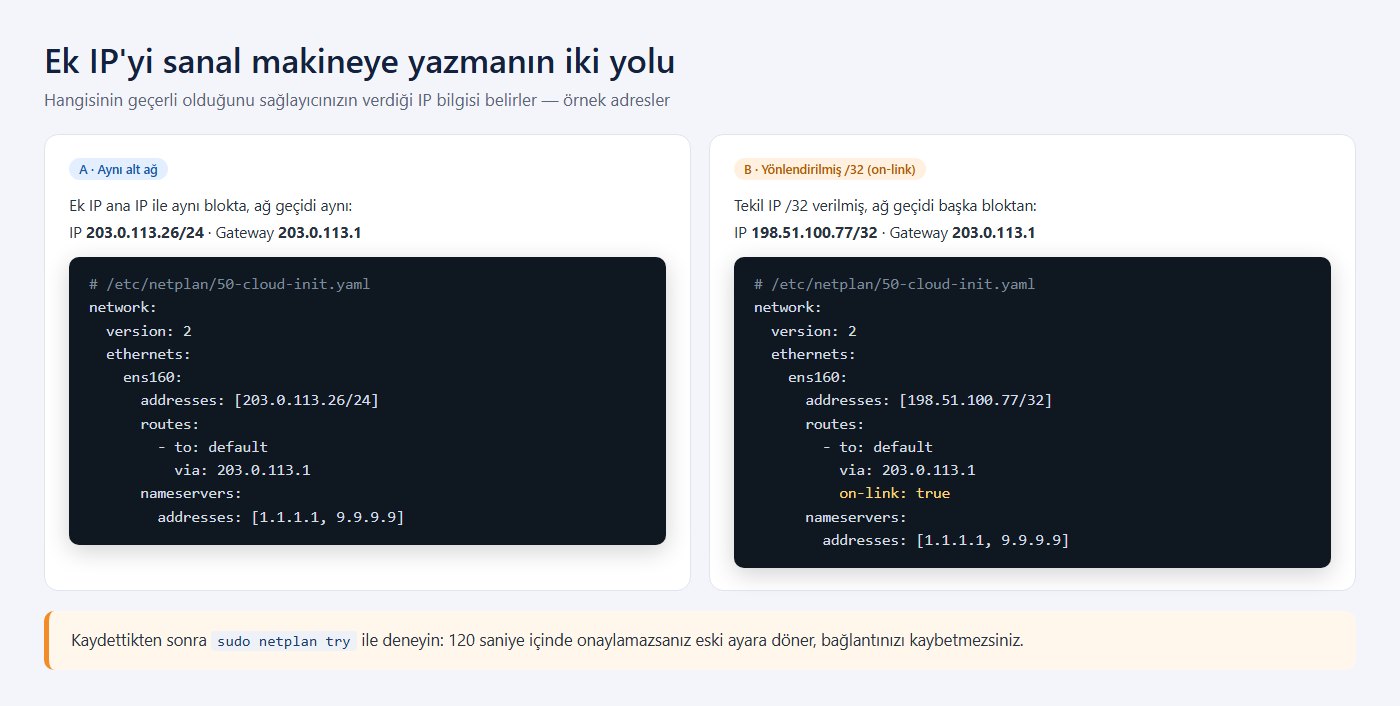The width and height of the screenshot is (1400, 706).
Task: Click the "ens160:" line in card A's code
Action: [x=153, y=378]
